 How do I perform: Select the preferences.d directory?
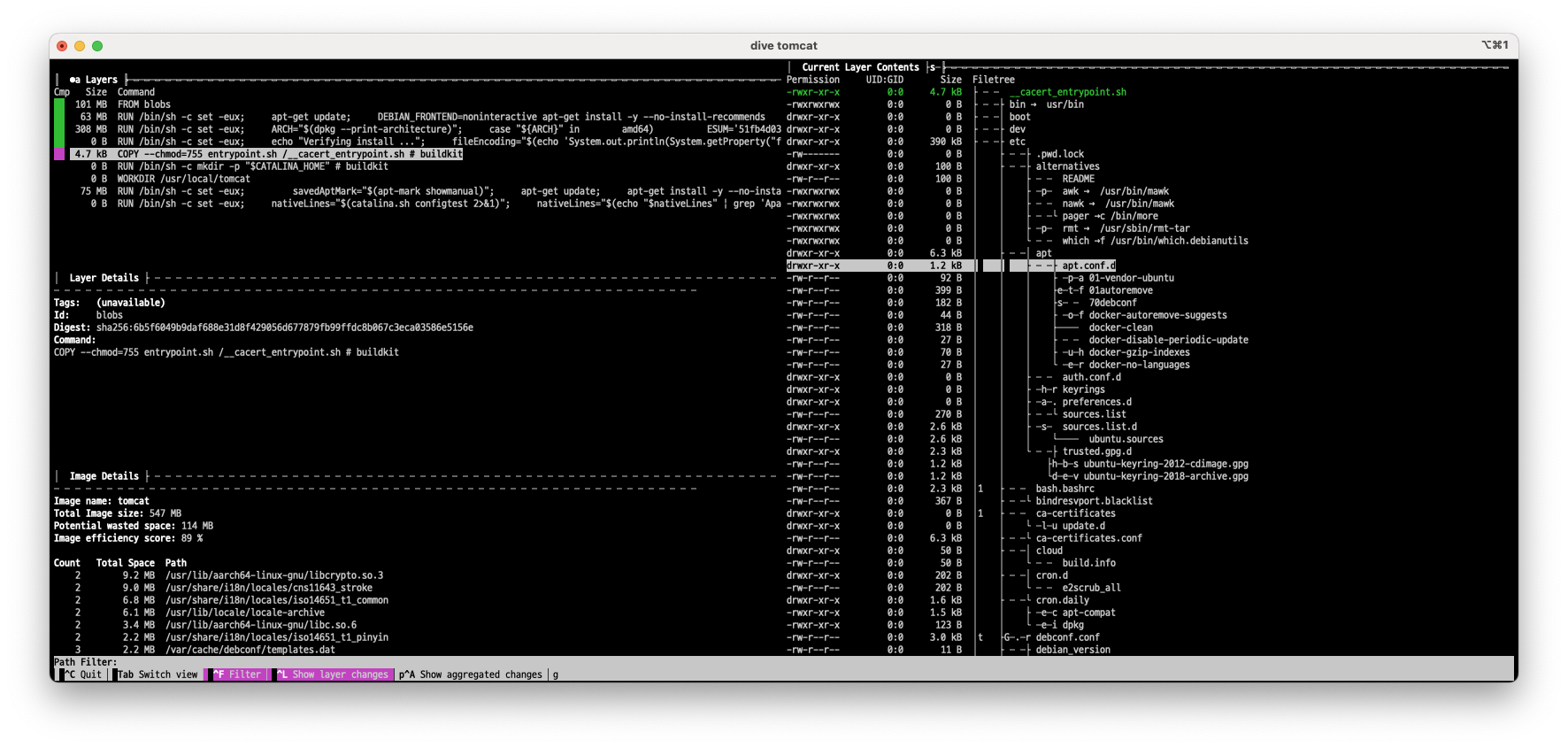[1097, 402]
